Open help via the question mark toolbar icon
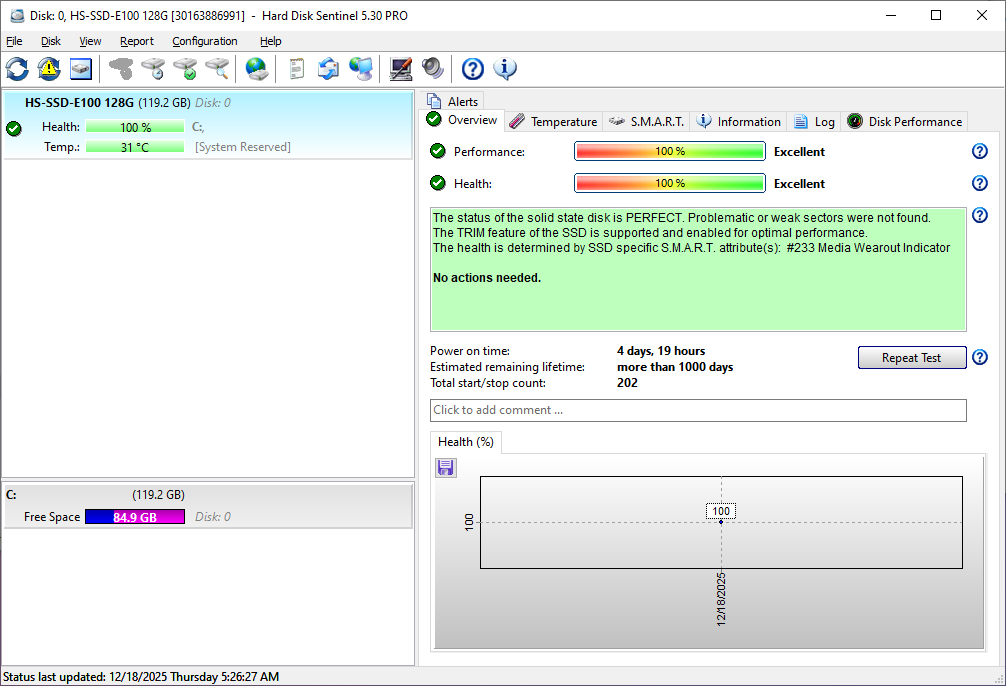1006x686 pixels. 473,69
